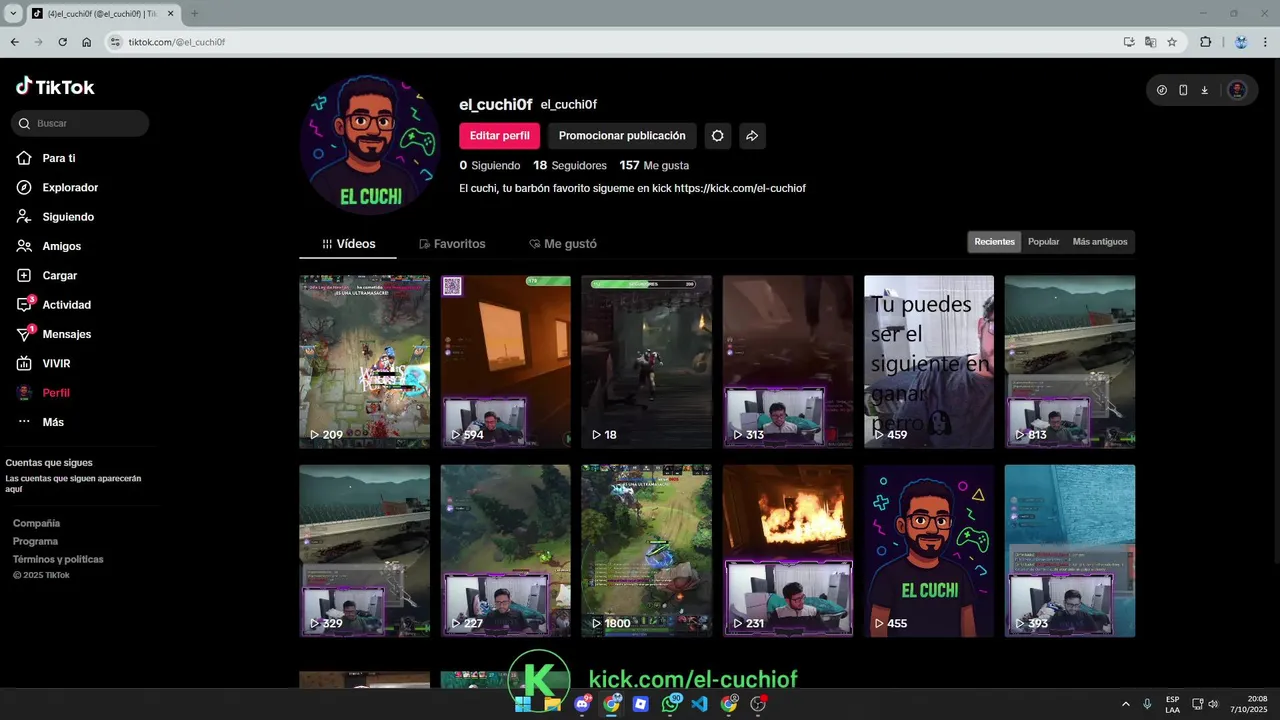Switch to Favoritos tab

(x=452, y=244)
